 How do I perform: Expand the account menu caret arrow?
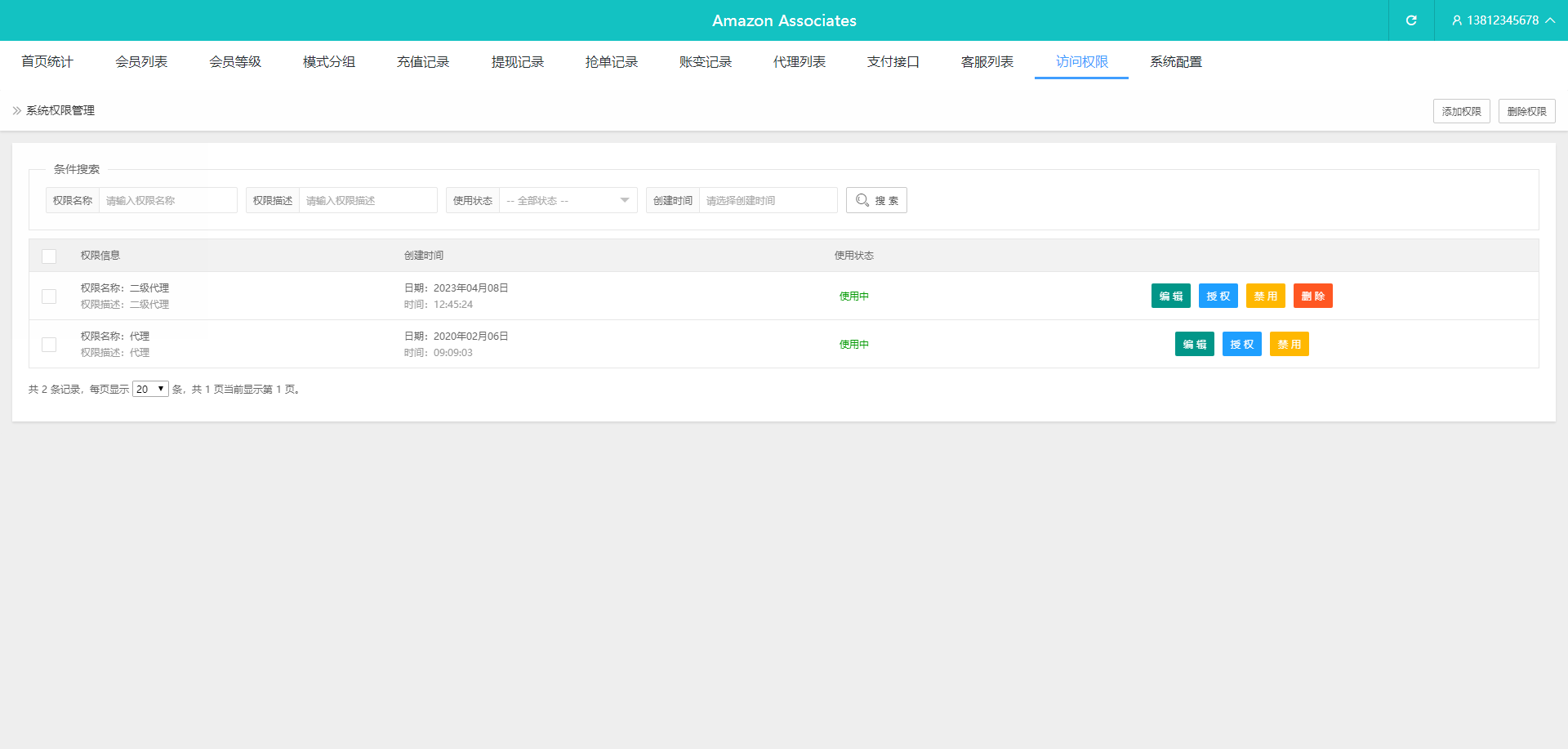1550,20
